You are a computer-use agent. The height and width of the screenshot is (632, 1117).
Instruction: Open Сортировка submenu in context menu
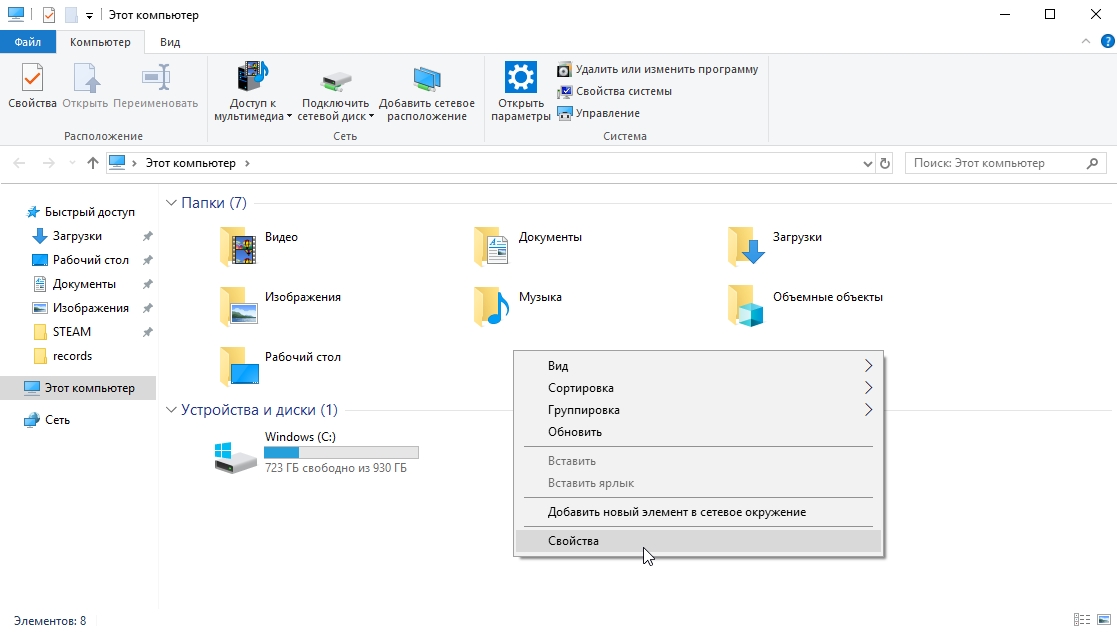pyautogui.click(x=697, y=388)
